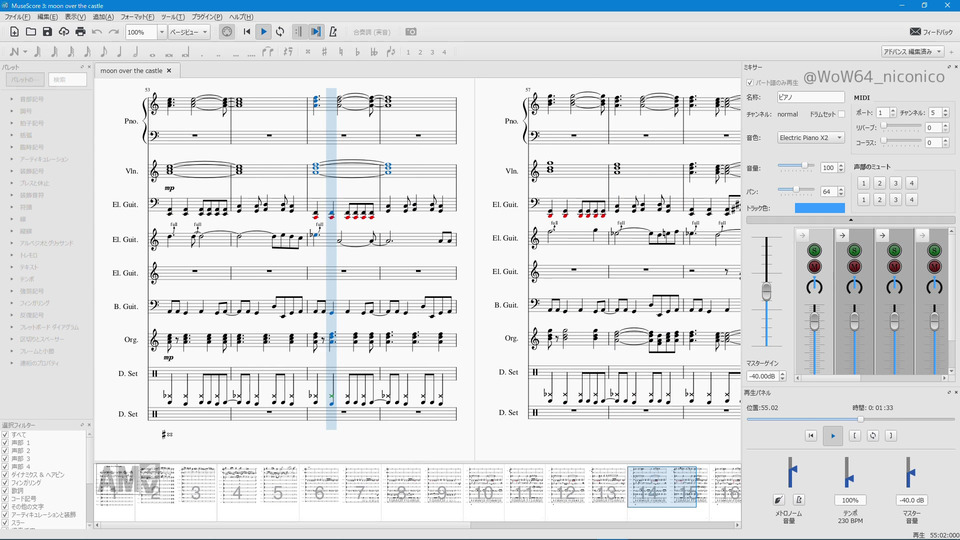Toggle loop playback in toolbar

point(280,32)
